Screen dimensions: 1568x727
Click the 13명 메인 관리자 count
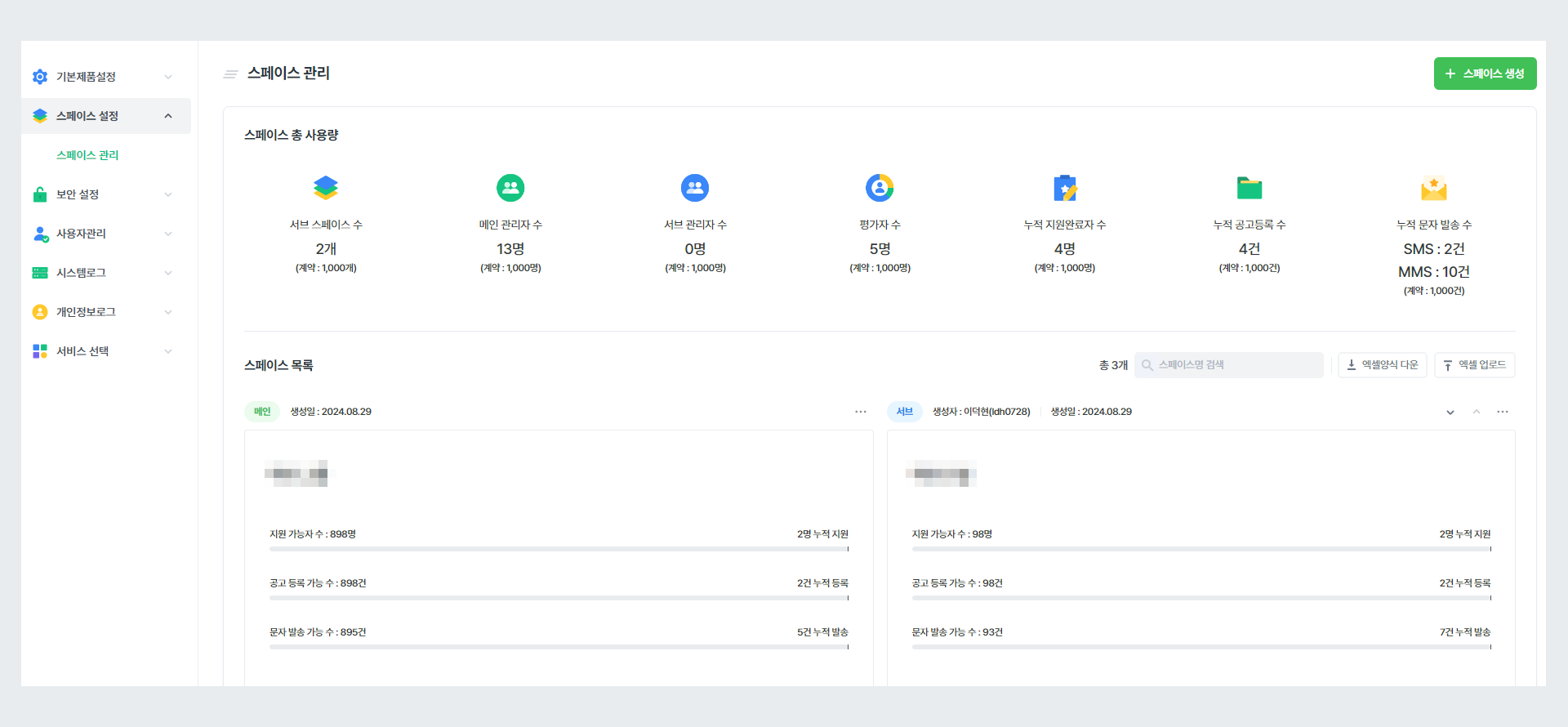[510, 249]
